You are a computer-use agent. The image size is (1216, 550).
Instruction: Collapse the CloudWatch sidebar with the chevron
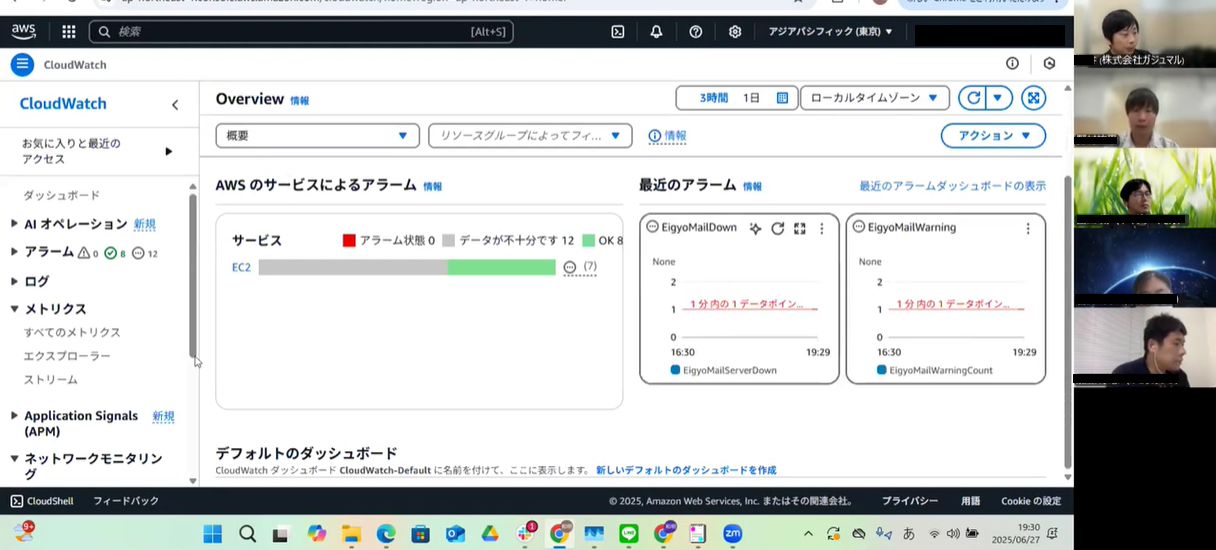coord(175,104)
